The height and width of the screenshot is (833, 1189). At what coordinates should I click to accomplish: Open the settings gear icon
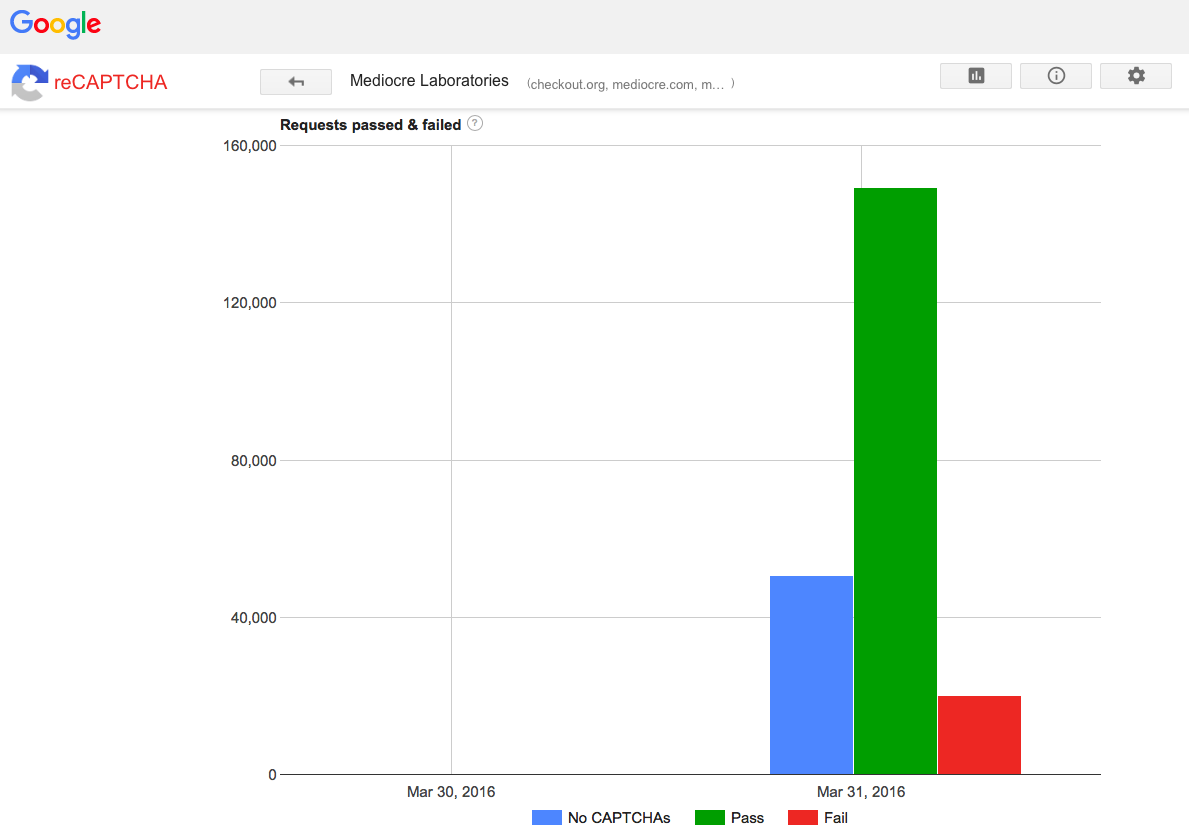tap(1135, 76)
